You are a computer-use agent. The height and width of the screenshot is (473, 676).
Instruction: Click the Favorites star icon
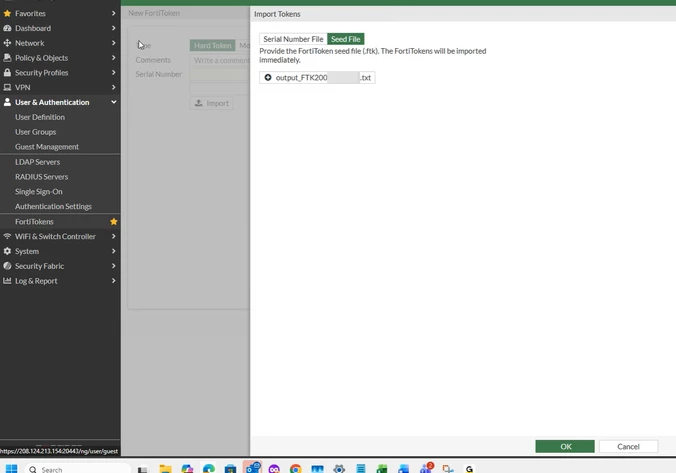[x=7, y=13]
